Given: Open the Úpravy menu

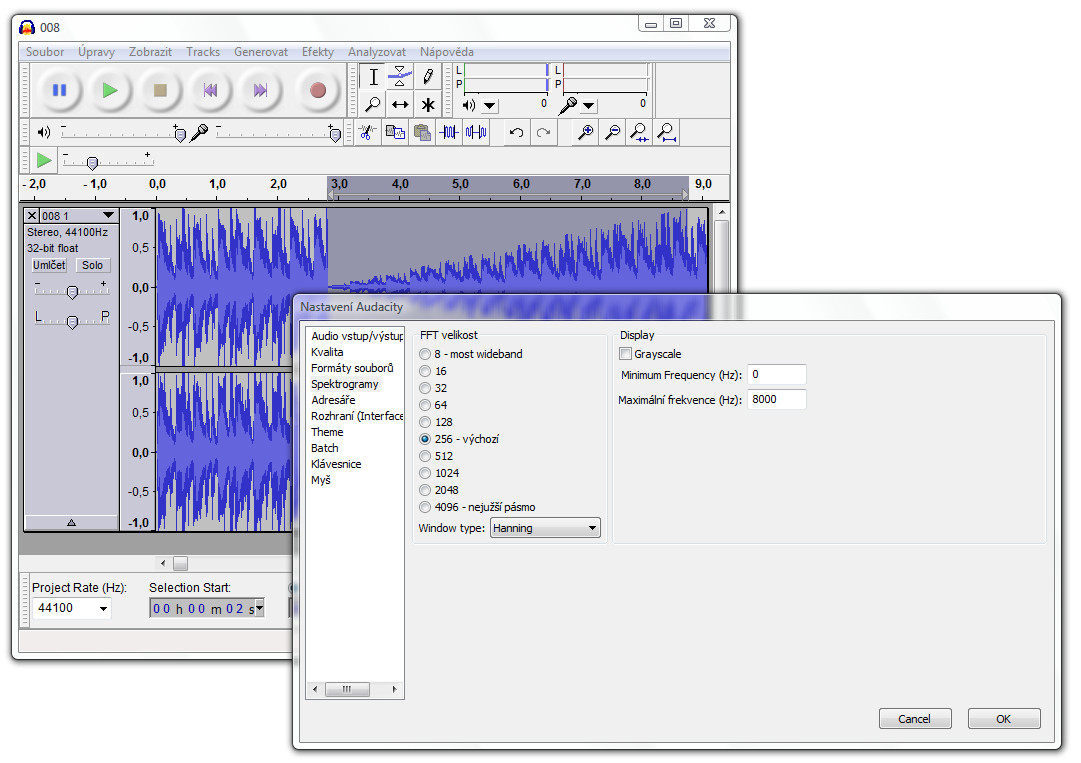Looking at the screenshot, I should coord(96,52).
